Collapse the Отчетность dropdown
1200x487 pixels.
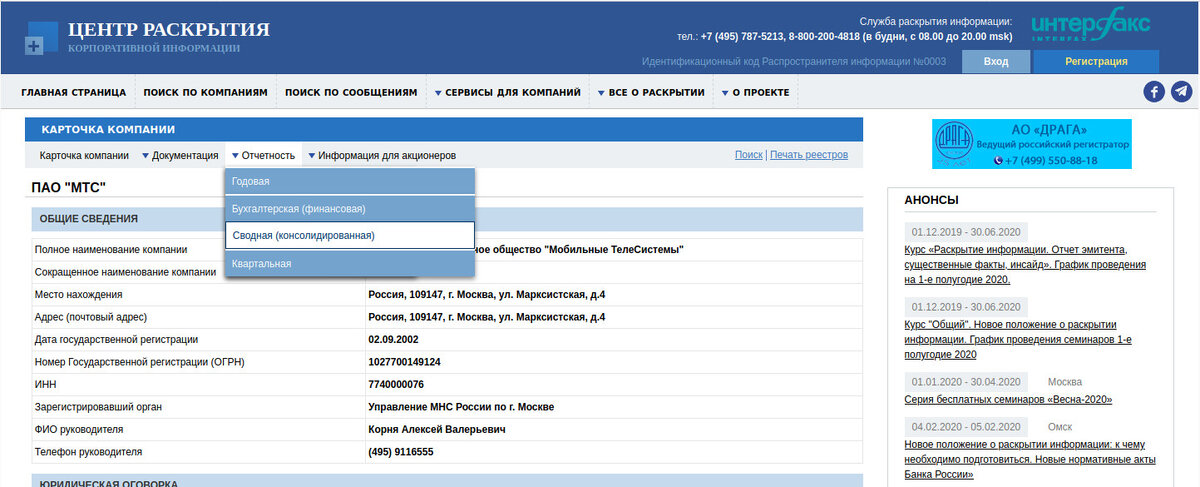(263, 155)
